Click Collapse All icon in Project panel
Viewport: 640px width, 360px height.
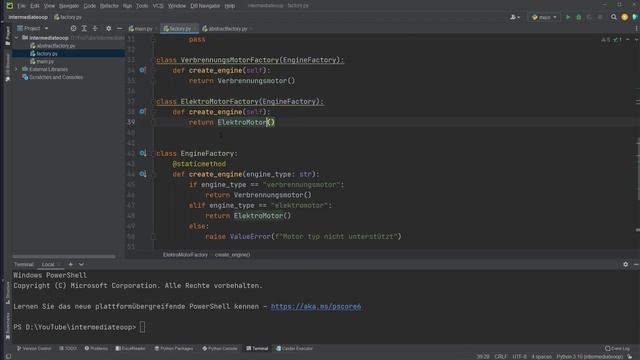coord(95,28)
